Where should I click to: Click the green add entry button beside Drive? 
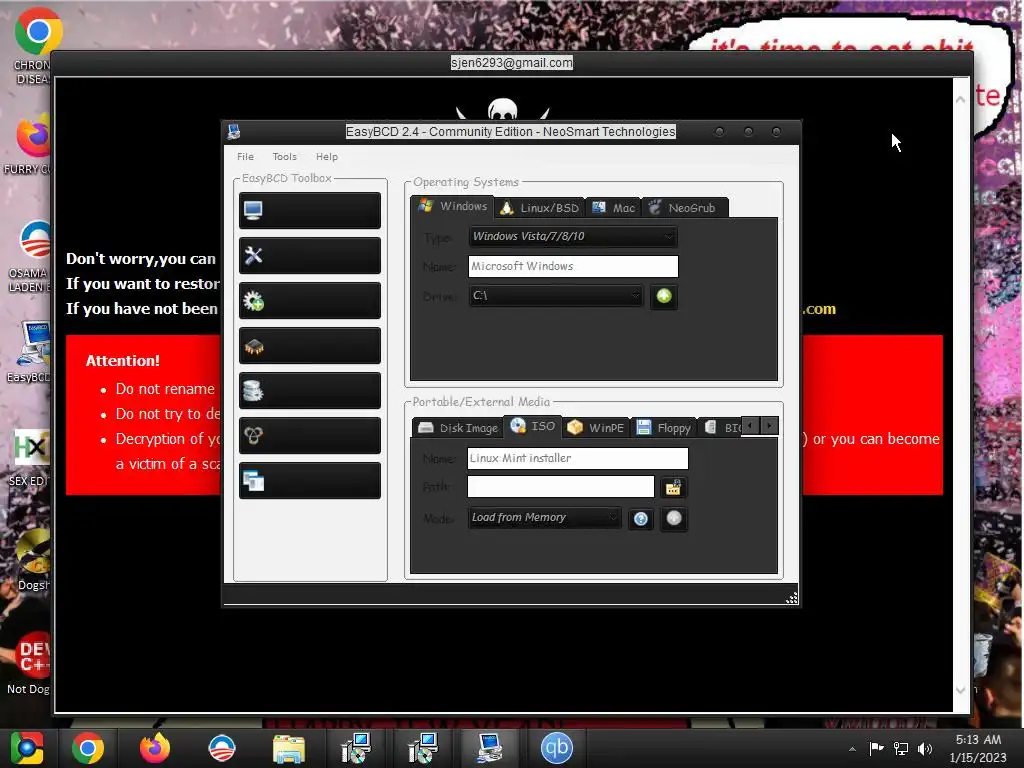coord(664,296)
